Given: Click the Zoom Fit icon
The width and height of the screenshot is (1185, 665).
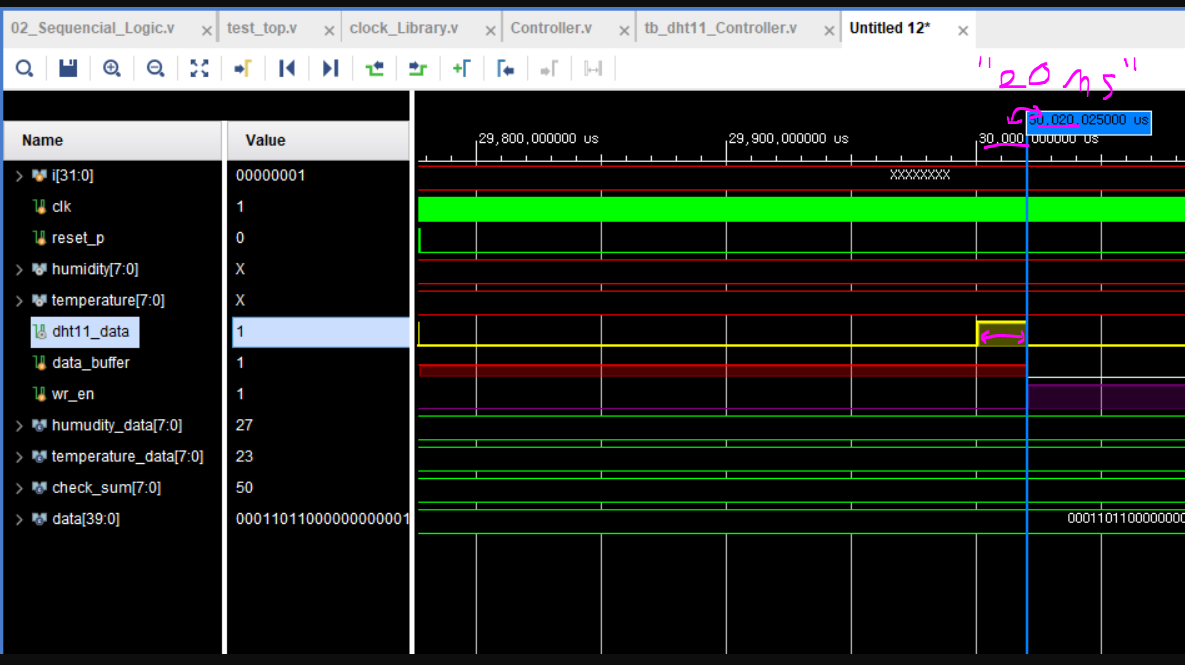Looking at the screenshot, I should 199,68.
